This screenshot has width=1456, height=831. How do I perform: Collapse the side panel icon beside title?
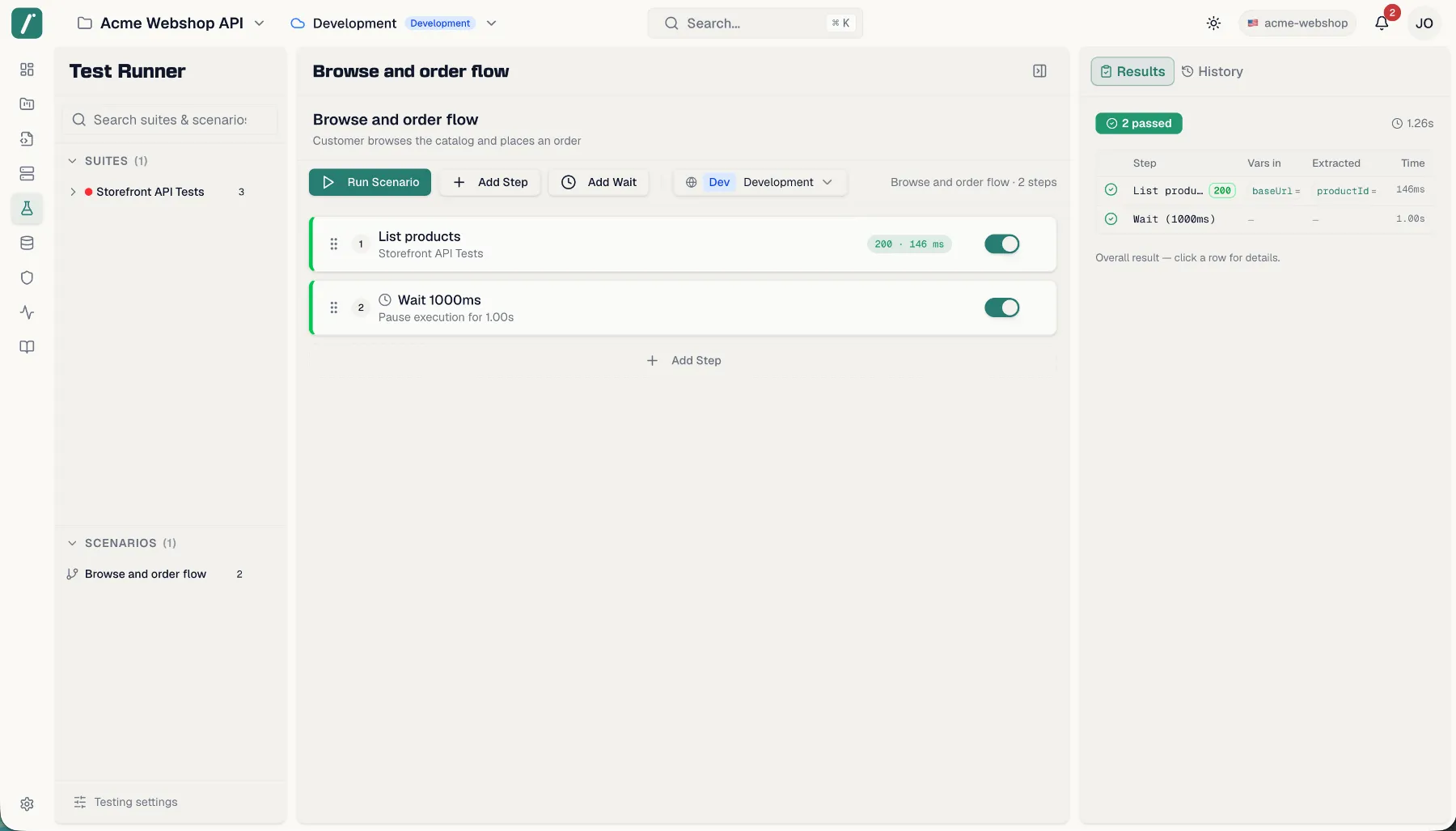point(1039,71)
